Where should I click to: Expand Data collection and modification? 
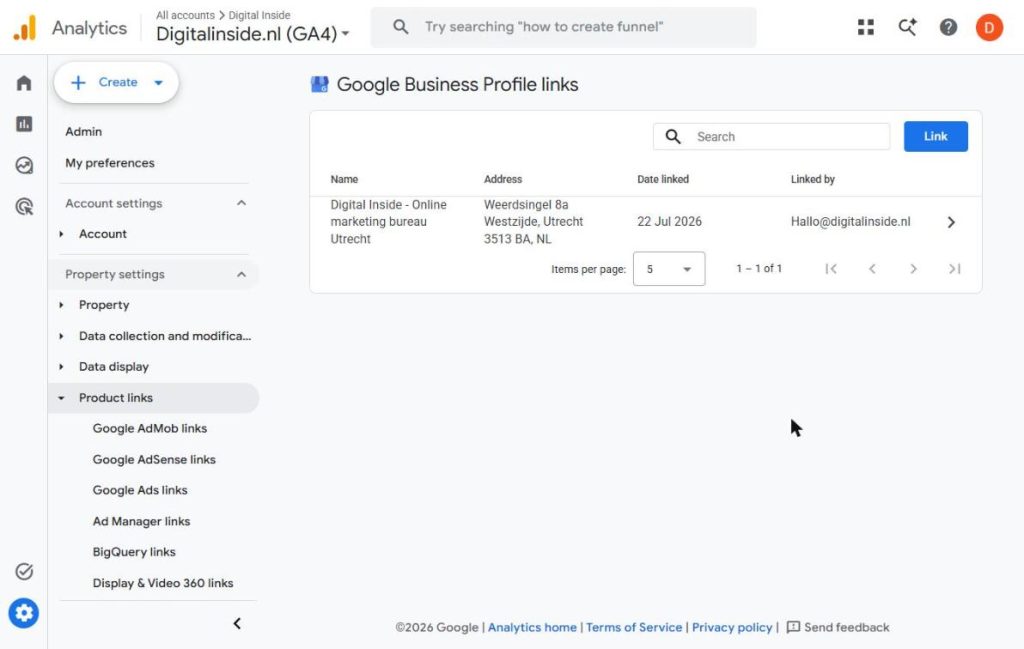[x=61, y=336]
